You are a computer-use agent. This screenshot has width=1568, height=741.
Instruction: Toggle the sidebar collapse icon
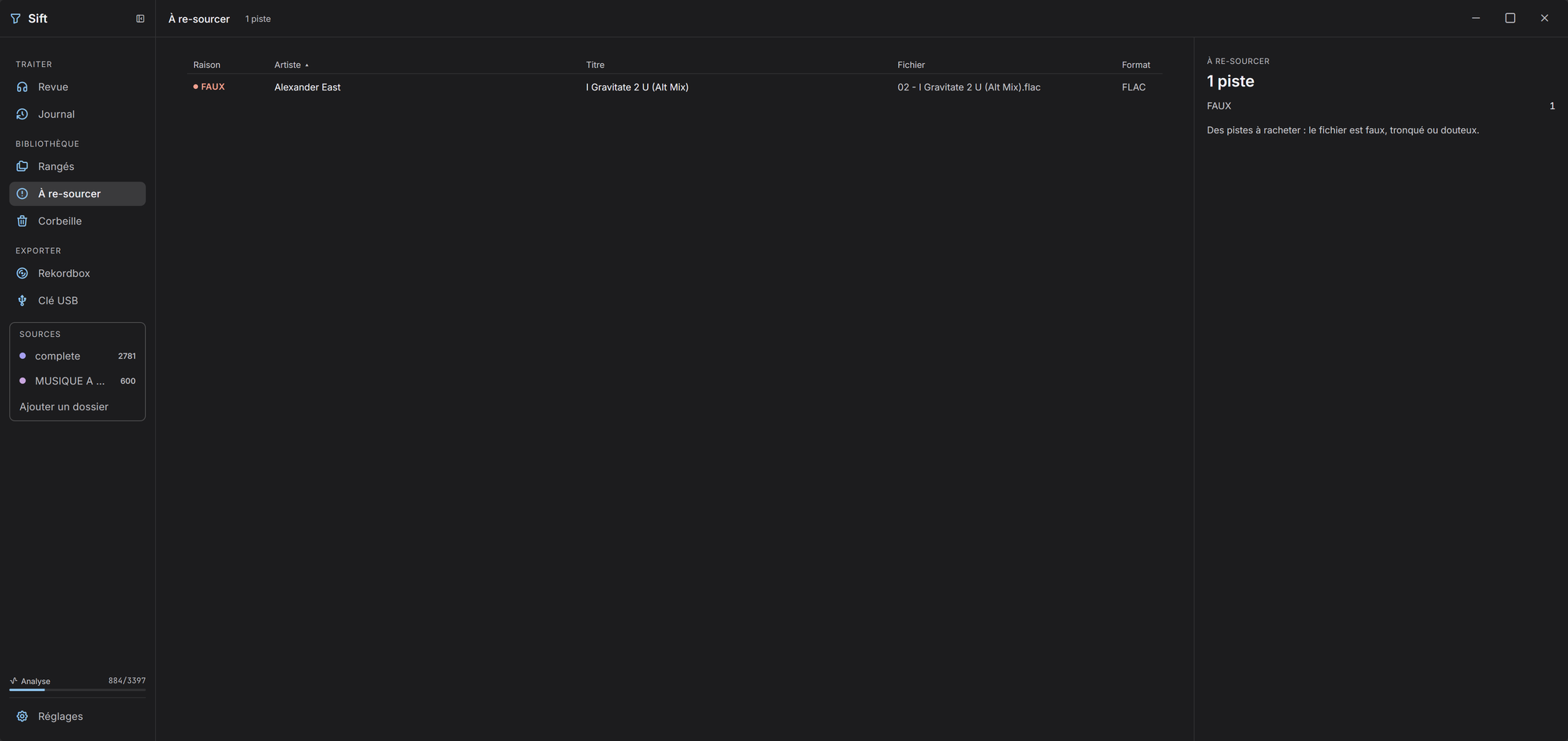pos(140,19)
